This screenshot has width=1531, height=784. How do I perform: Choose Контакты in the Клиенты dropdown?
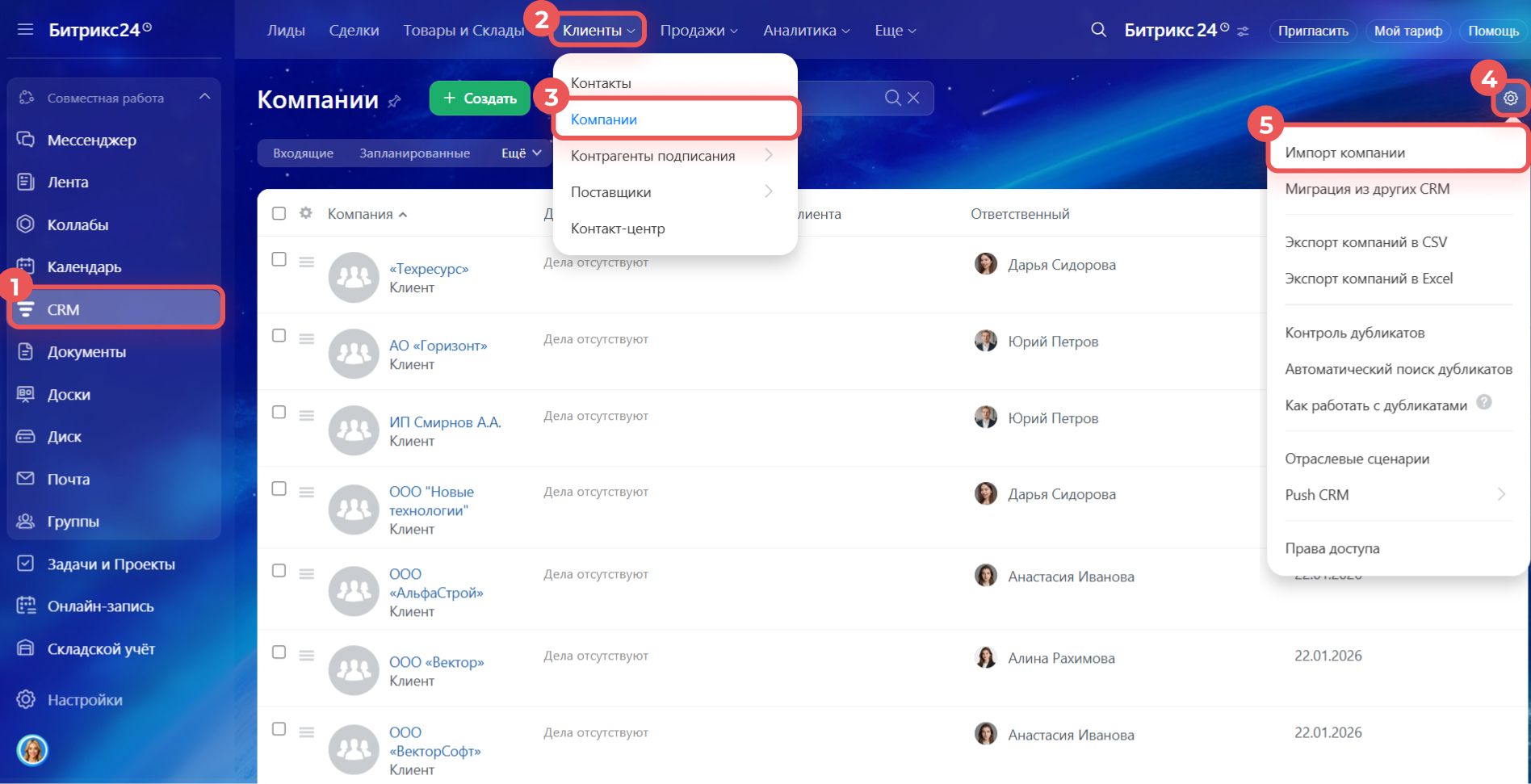pos(601,83)
